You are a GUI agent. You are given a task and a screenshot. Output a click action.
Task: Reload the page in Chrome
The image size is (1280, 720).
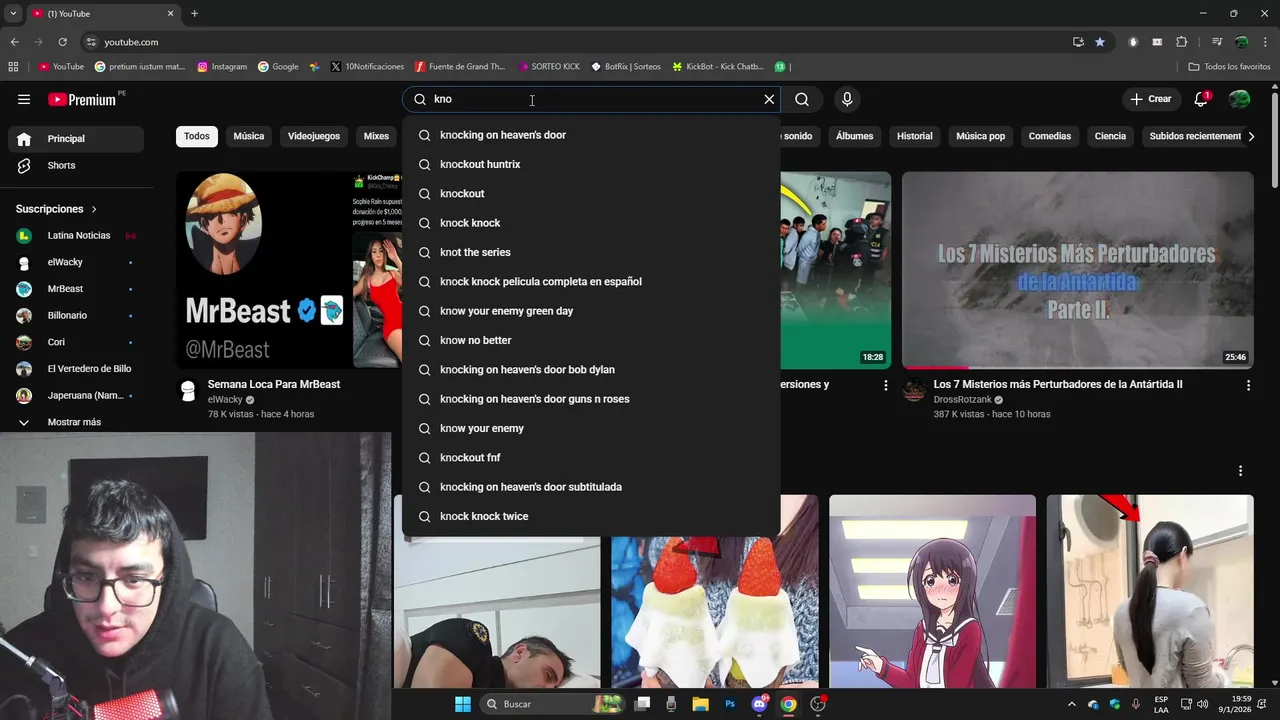pyautogui.click(x=62, y=42)
